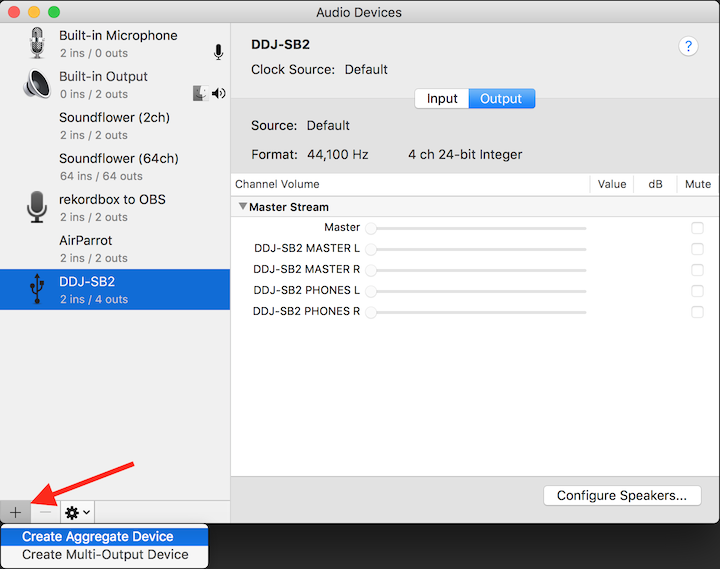Click the rekordbox to OBS microphone icon
The width and height of the screenshot is (720, 569).
click(x=37, y=207)
